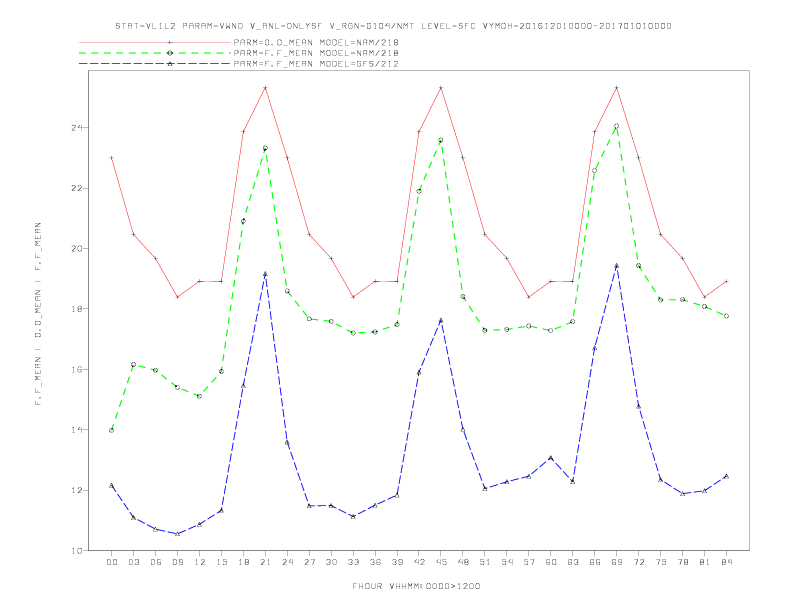Screen dimensions: 792x612
Task: Click x-axis tick label 42
Action: point(419,562)
